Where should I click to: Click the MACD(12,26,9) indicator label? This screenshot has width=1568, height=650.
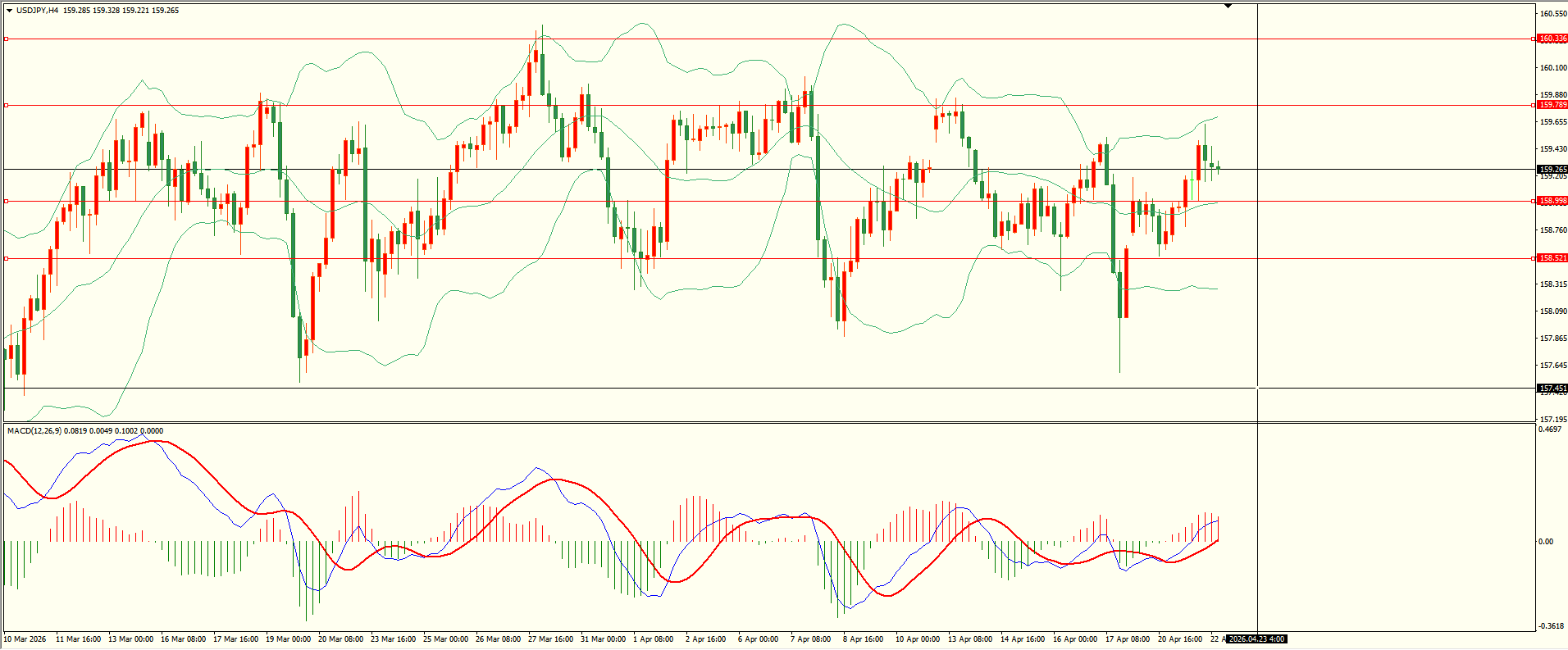point(33,431)
